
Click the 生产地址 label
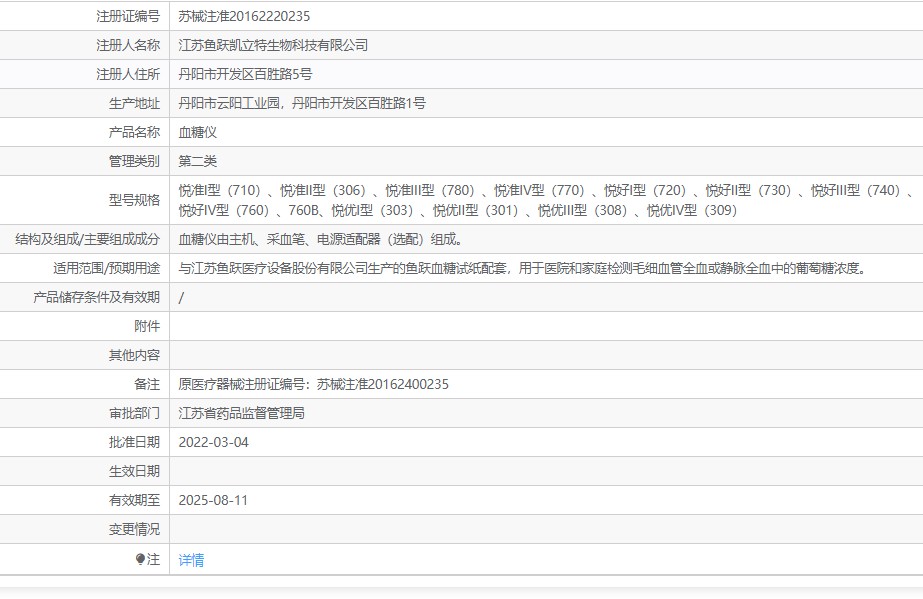pos(134,103)
